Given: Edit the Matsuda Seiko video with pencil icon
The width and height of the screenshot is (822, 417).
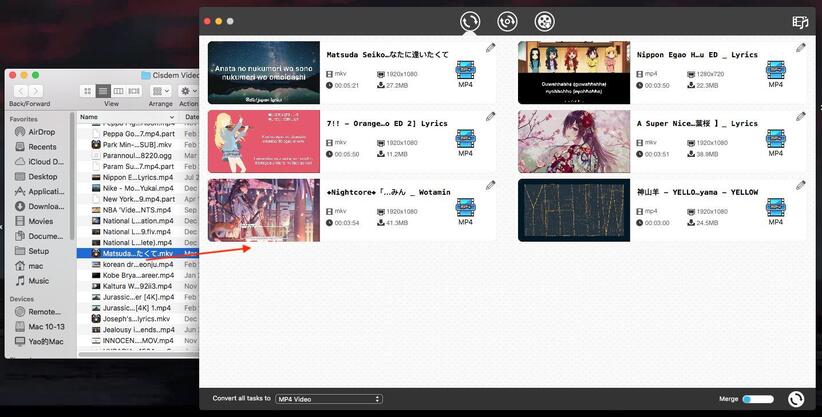Looking at the screenshot, I should pyautogui.click(x=490, y=48).
